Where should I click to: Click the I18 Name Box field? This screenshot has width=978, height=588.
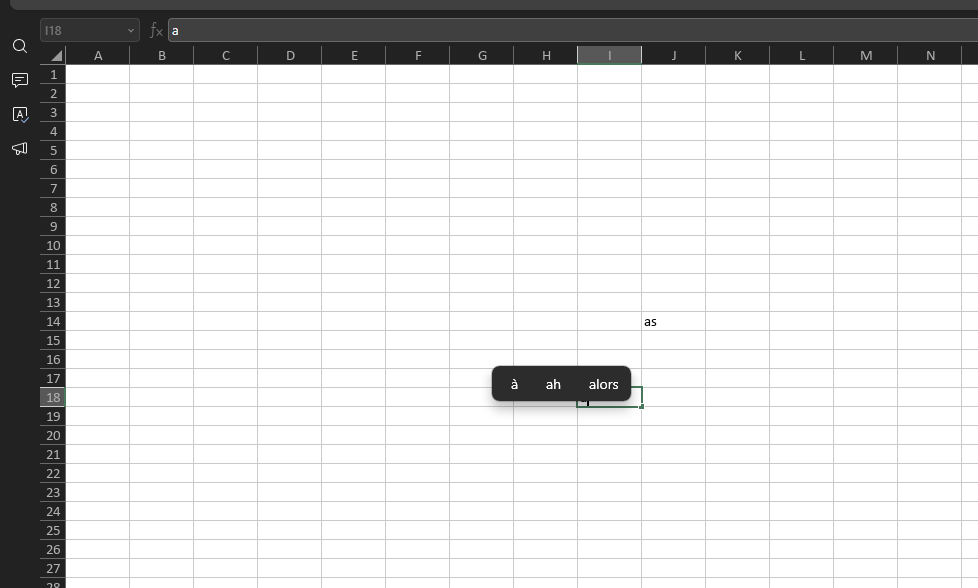(82, 31)
